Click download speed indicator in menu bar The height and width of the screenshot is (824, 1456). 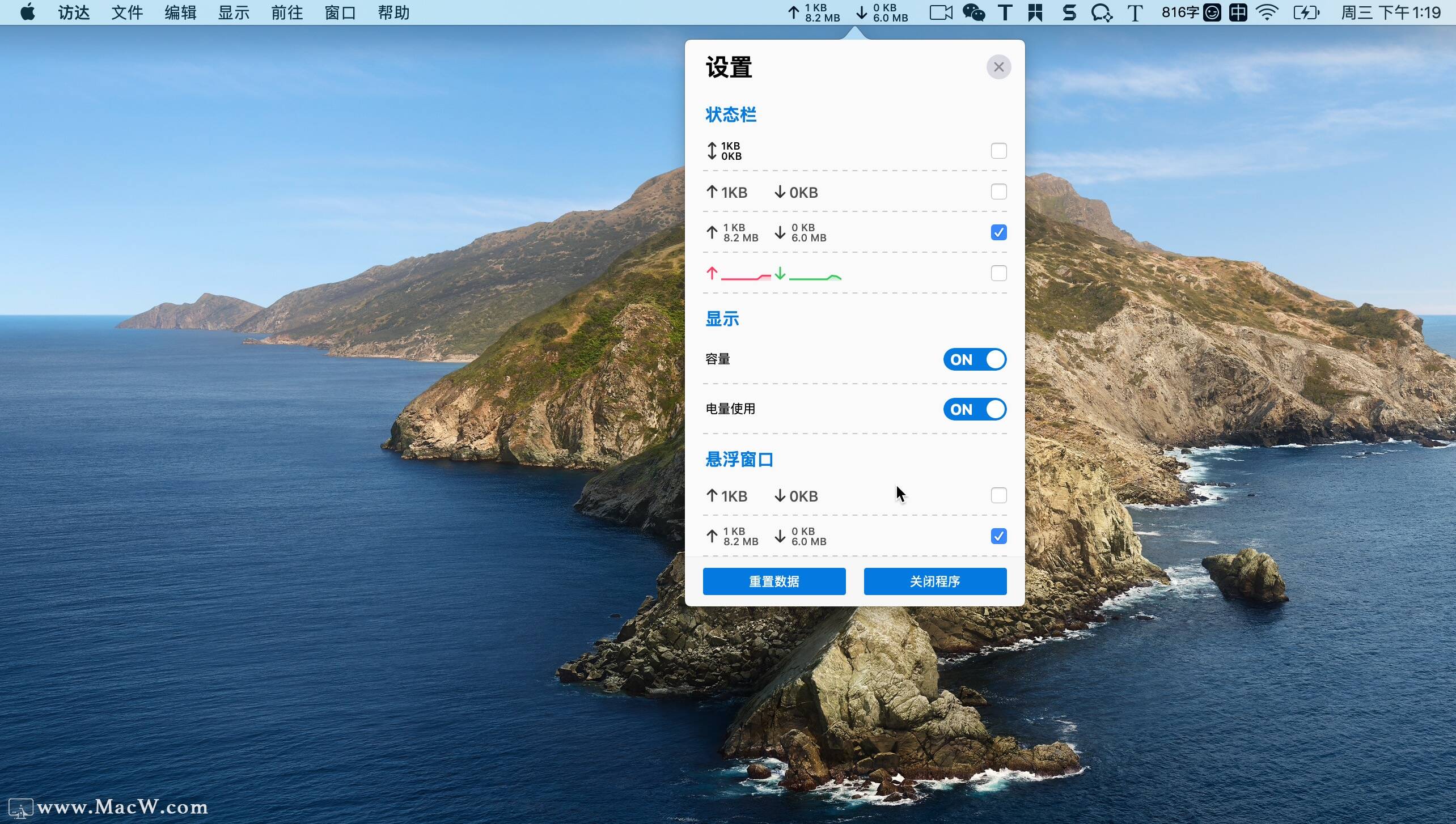882,12
